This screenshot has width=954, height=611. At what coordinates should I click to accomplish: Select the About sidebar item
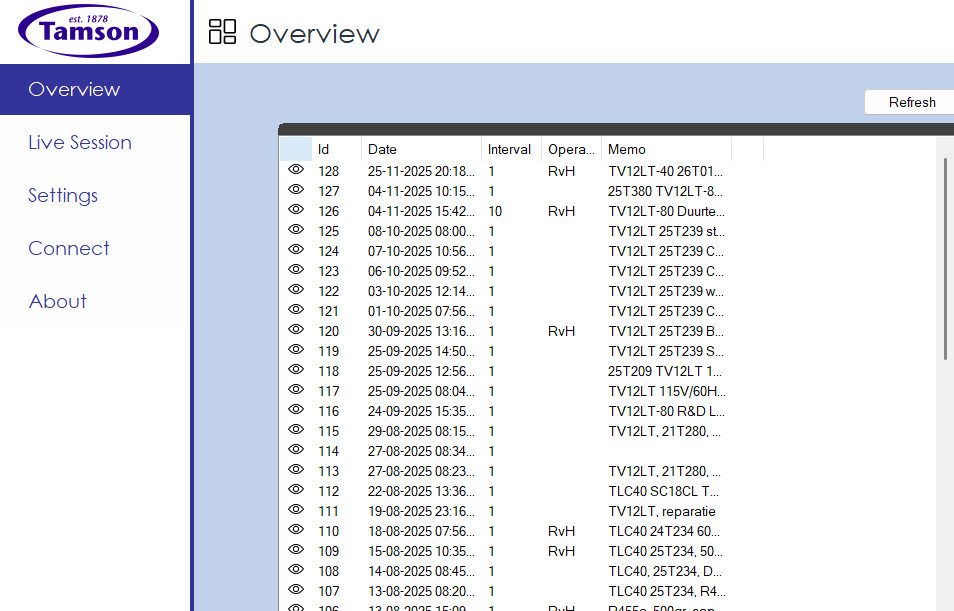coord(58,301)
